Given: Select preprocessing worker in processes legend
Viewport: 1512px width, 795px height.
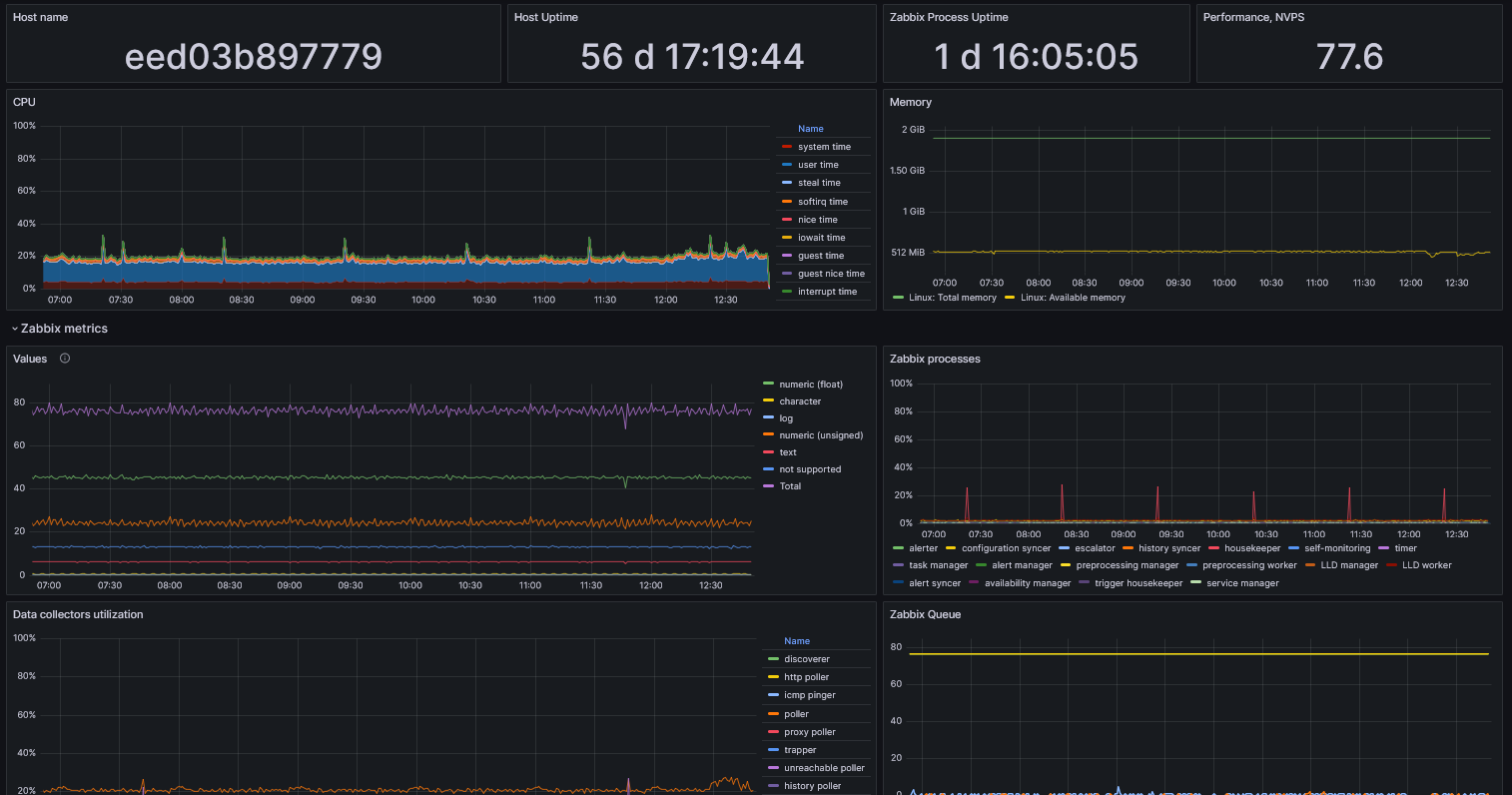Looking at the screenshot, I should tap(1249, 565).
